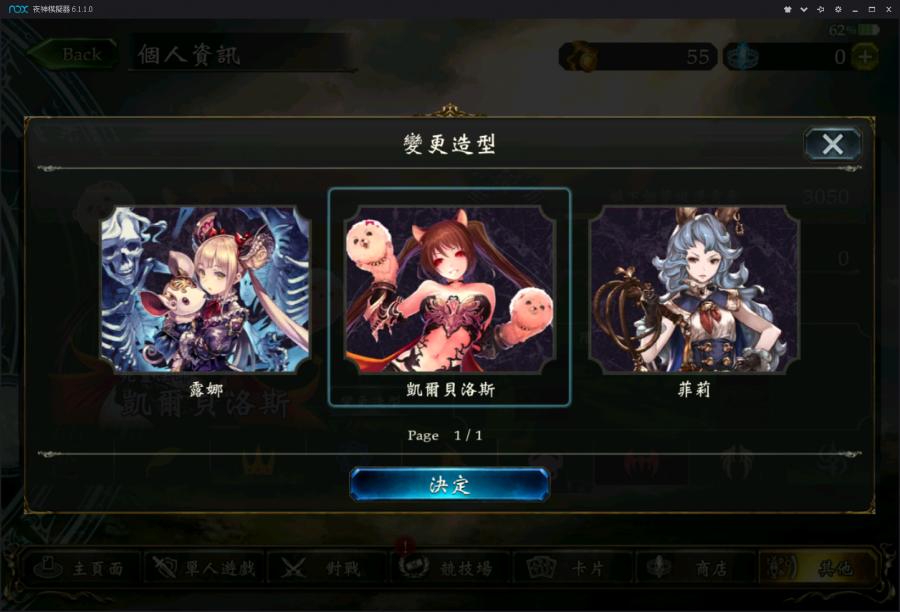
Task: Open the 商店 shop tab
Action: tap(696, 568)
